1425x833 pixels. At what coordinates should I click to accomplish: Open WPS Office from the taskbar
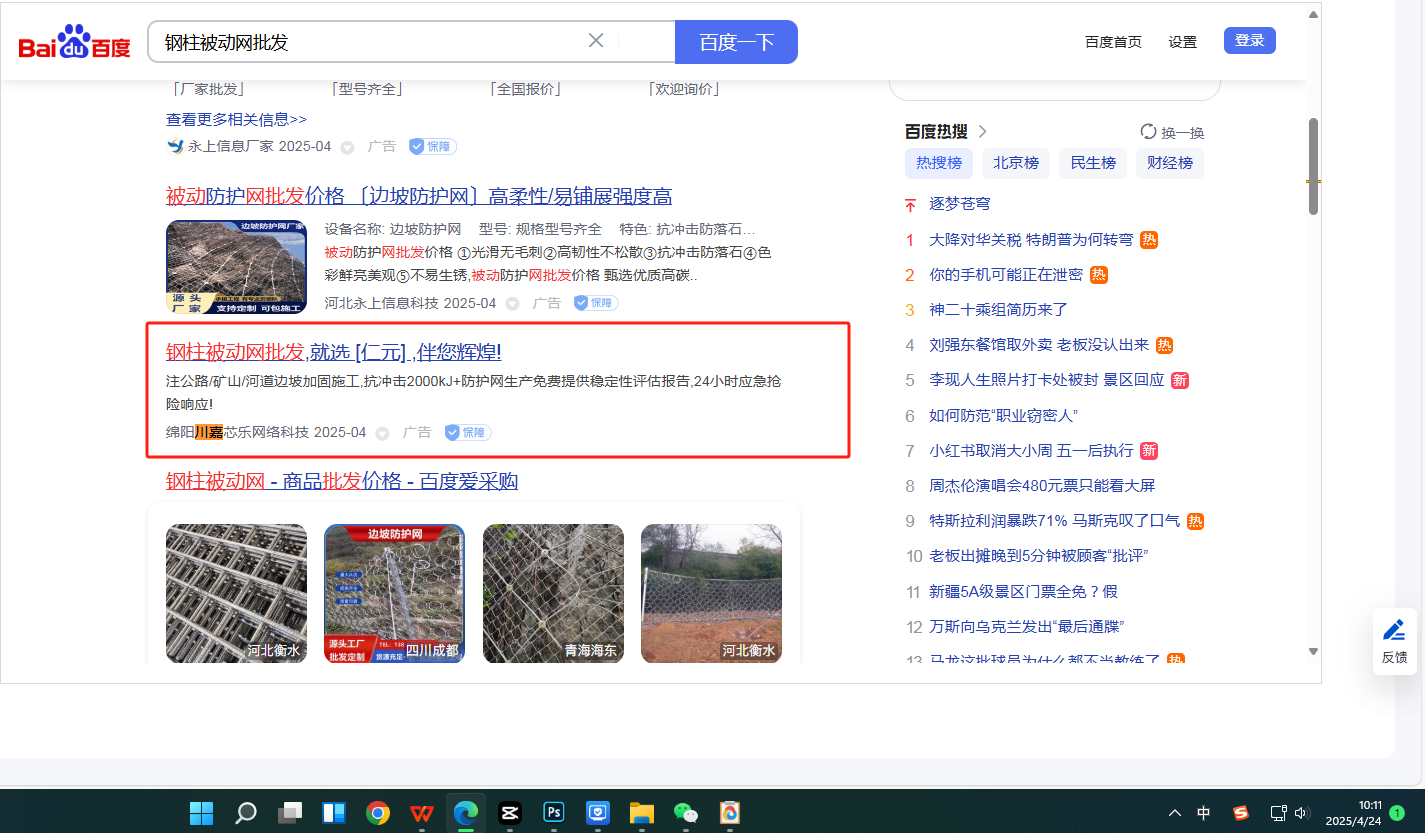422,812
